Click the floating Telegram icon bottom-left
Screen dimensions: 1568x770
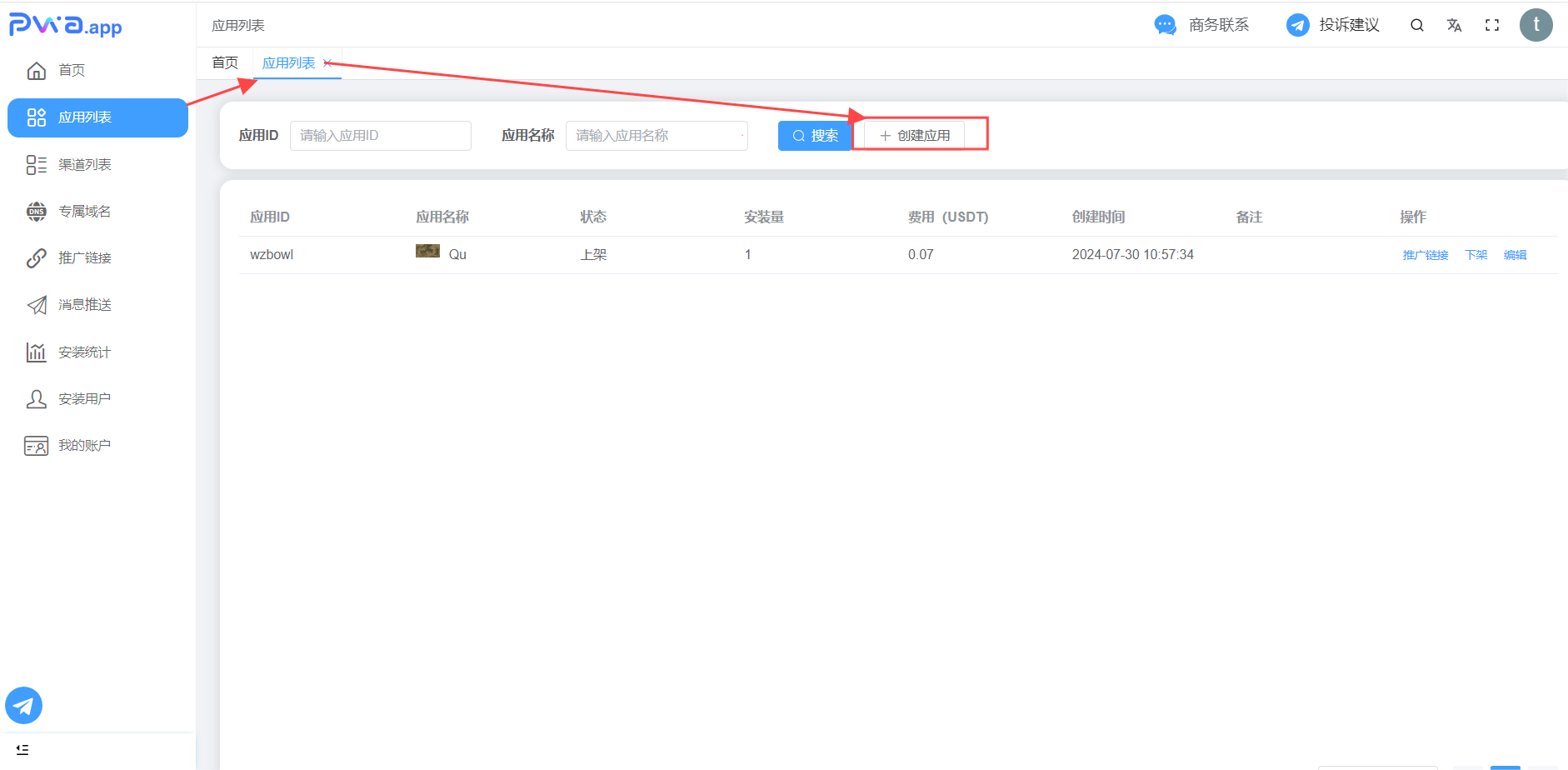(x=23, y=706)
